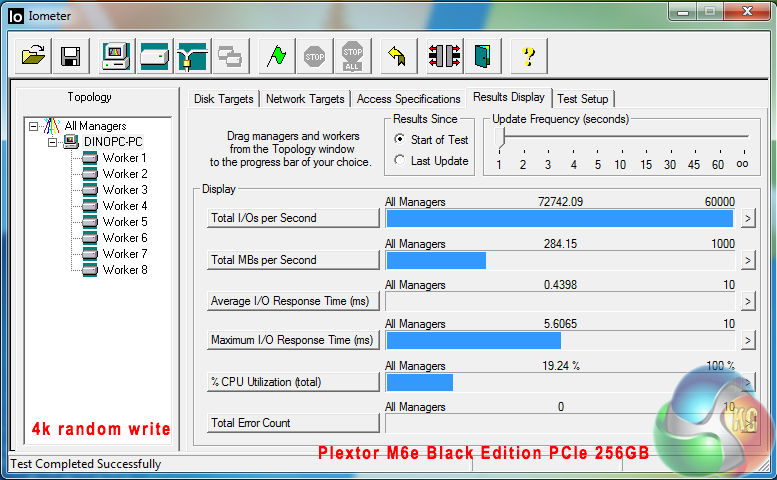Image resolution: width=777 pixels, height=480 pixels.
Task: Select Worker 5 in topology tree
Action: pyautogui.click(x=125, y=222)
